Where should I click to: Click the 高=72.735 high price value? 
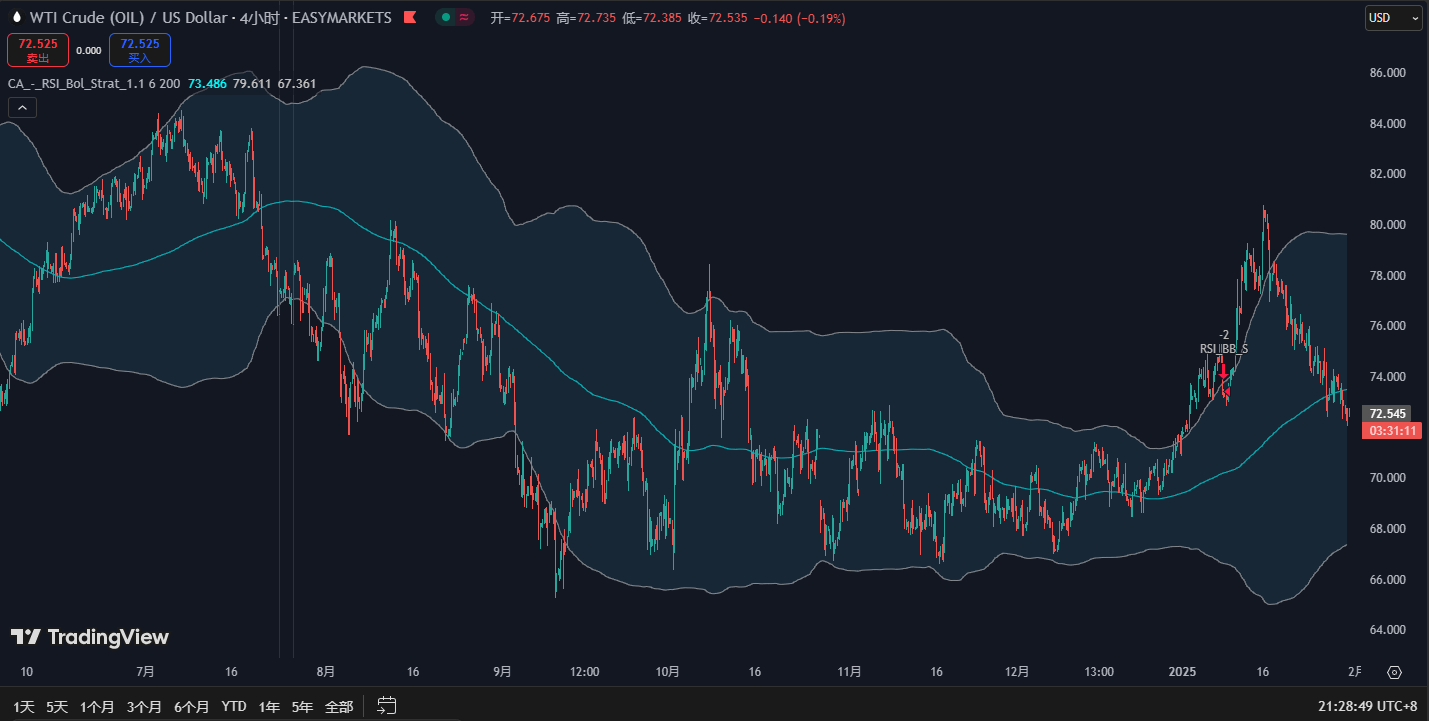pos(587,18)
